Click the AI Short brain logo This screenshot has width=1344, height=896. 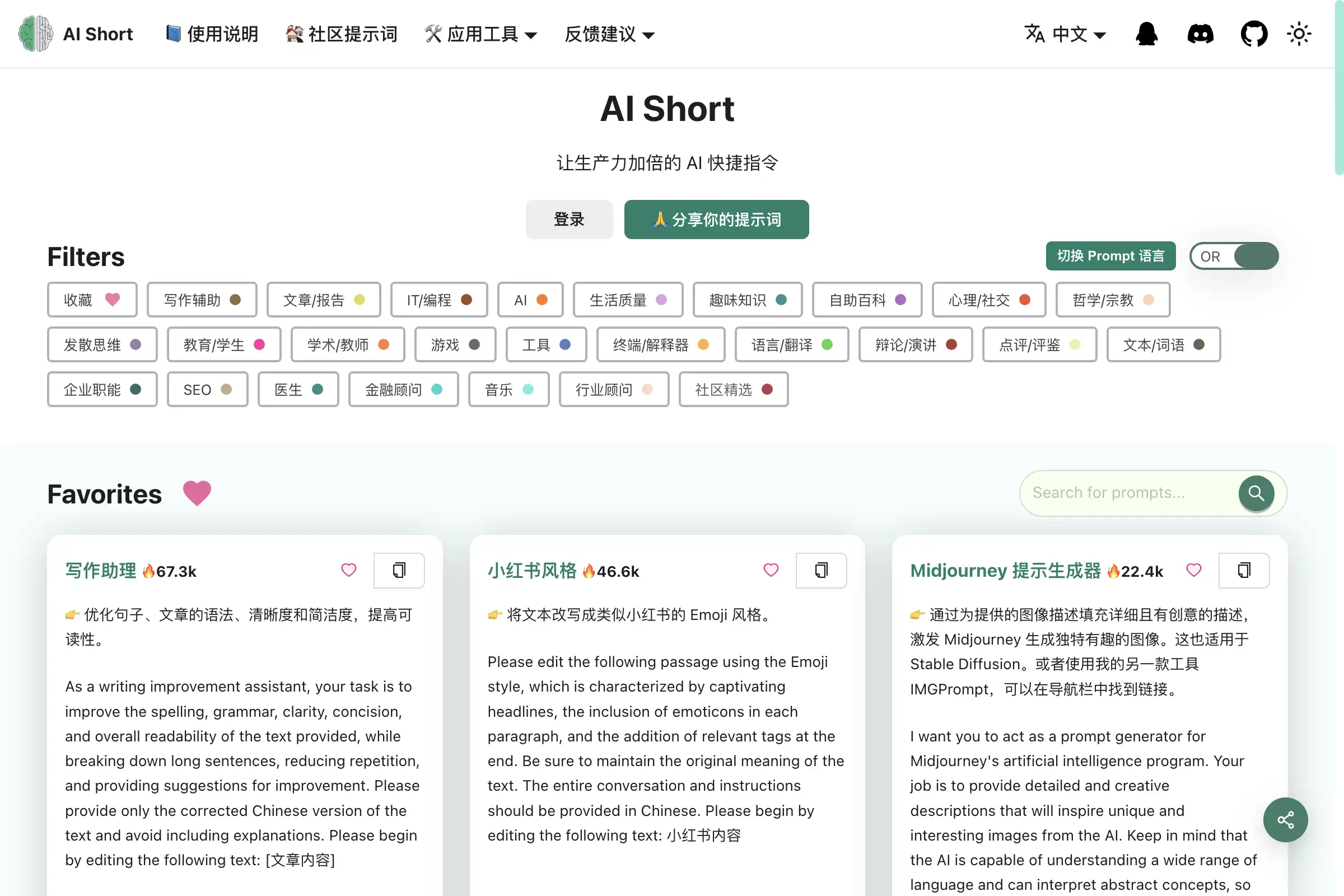pyautogui.click(x=34, y=33)
